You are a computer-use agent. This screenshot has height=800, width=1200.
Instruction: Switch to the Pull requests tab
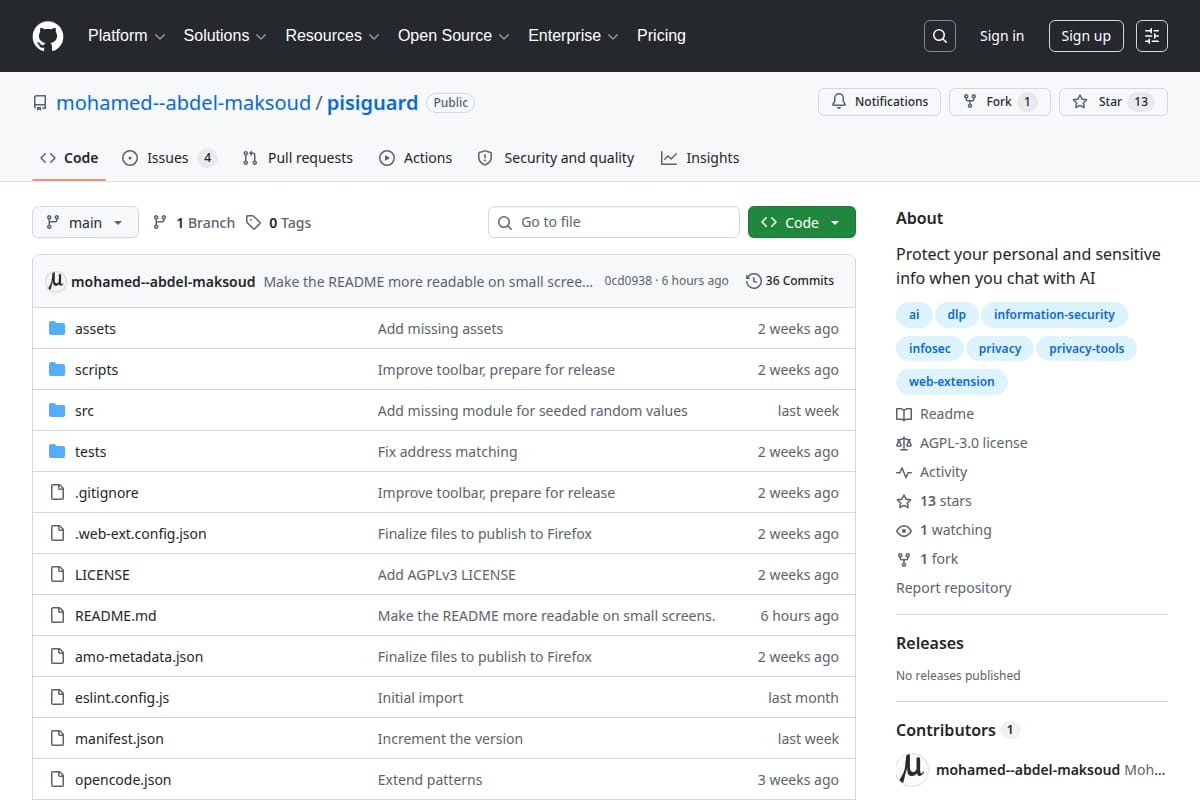298,158
